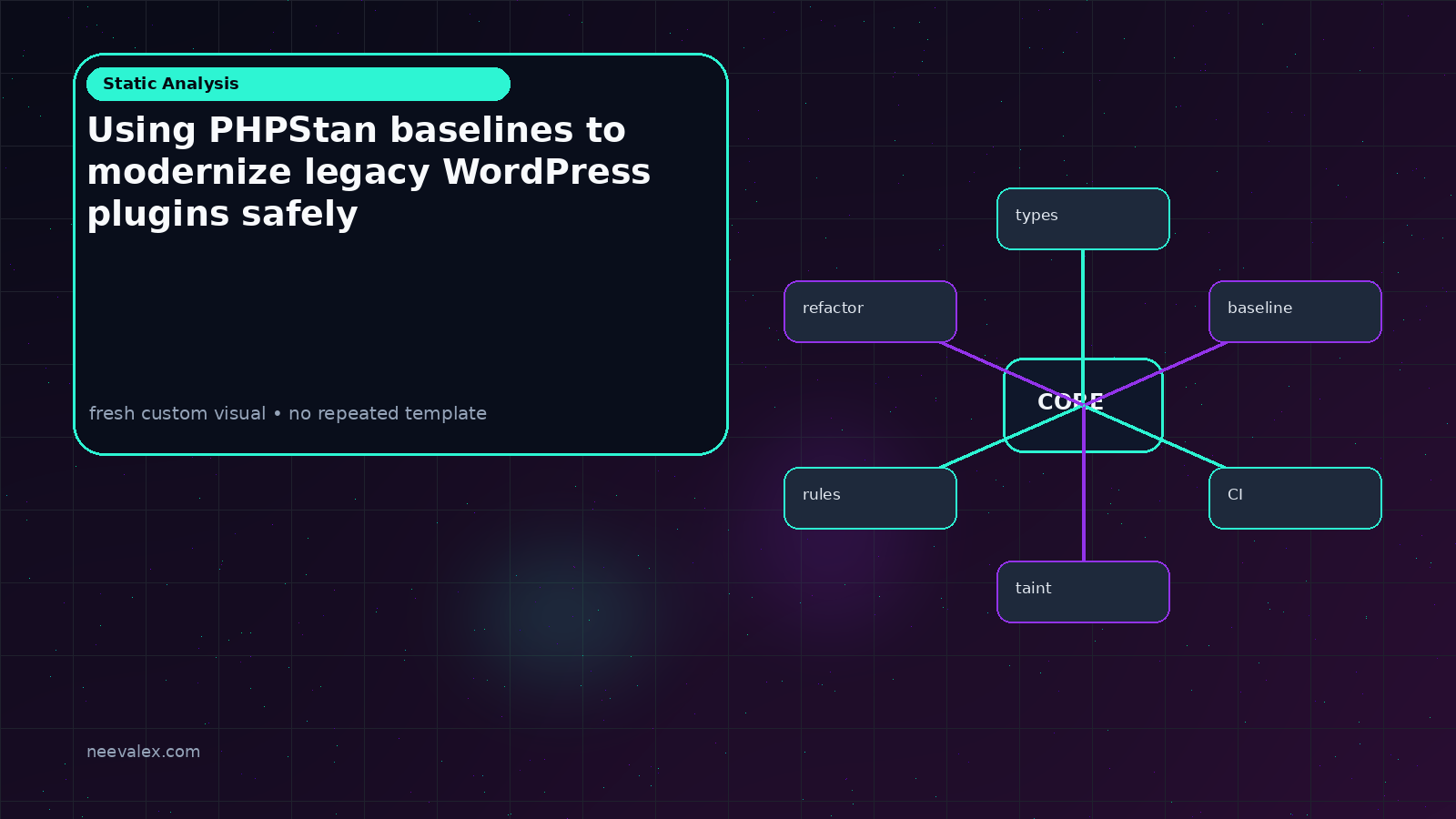
Task: Select the rules node
Action: 870,498
